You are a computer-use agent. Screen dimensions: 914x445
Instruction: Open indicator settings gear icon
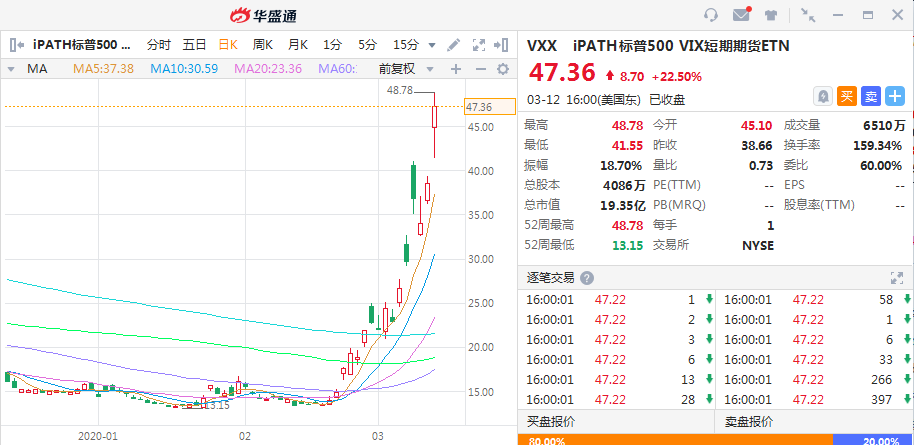tap(502, 69)
